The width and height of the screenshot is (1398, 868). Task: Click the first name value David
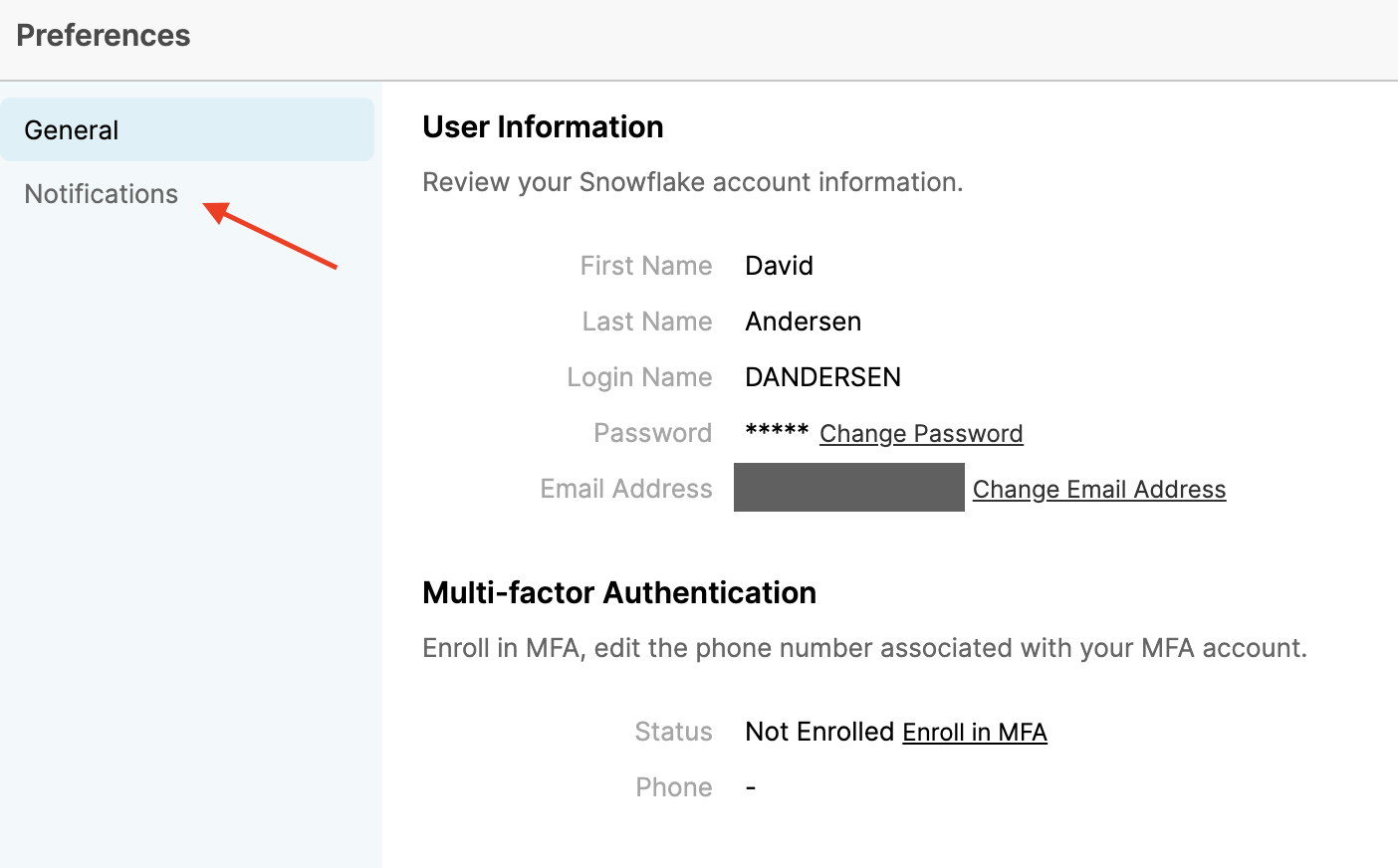tap(779, 266)
